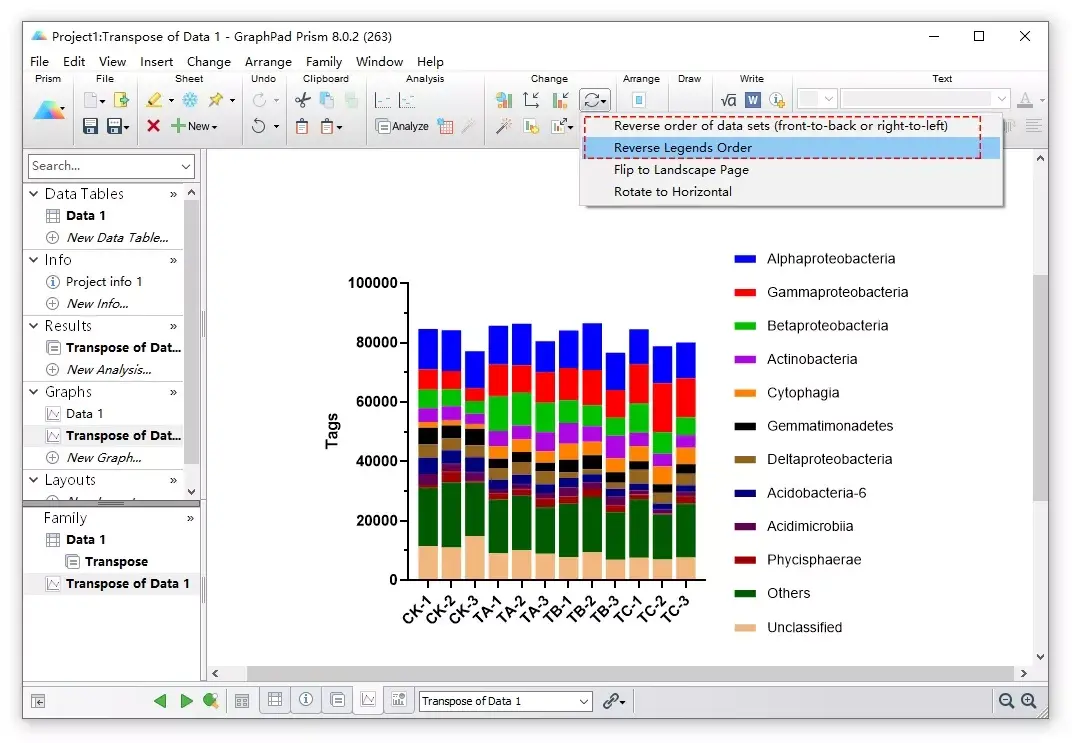This screenshot has width=1072, height=743.
Task: Click the Word export icon
Action: 752,100
